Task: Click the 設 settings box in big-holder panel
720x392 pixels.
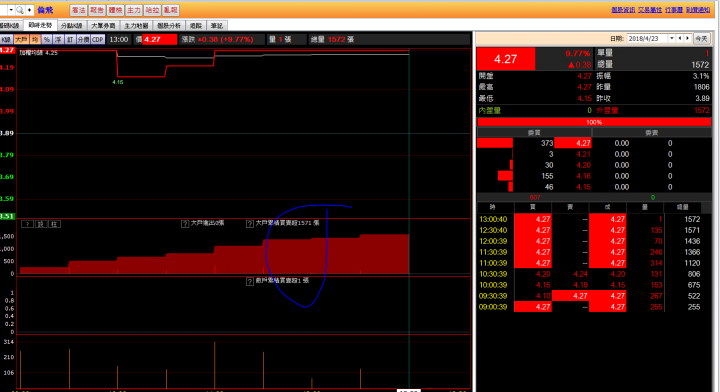Action: pyautogui.click(x=41, y=224)
